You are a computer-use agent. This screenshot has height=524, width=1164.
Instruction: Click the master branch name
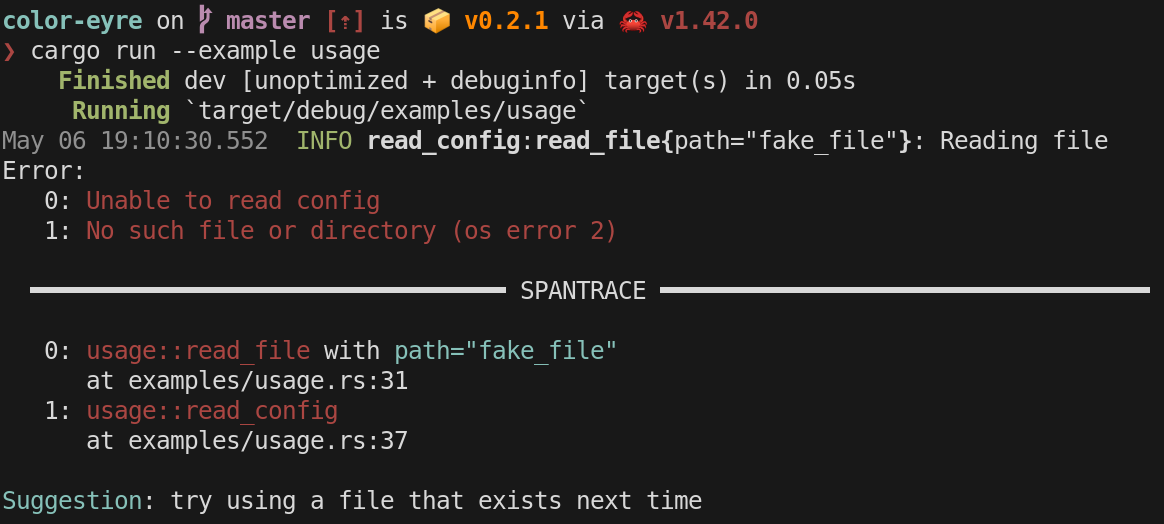click(x=268, y=20)
